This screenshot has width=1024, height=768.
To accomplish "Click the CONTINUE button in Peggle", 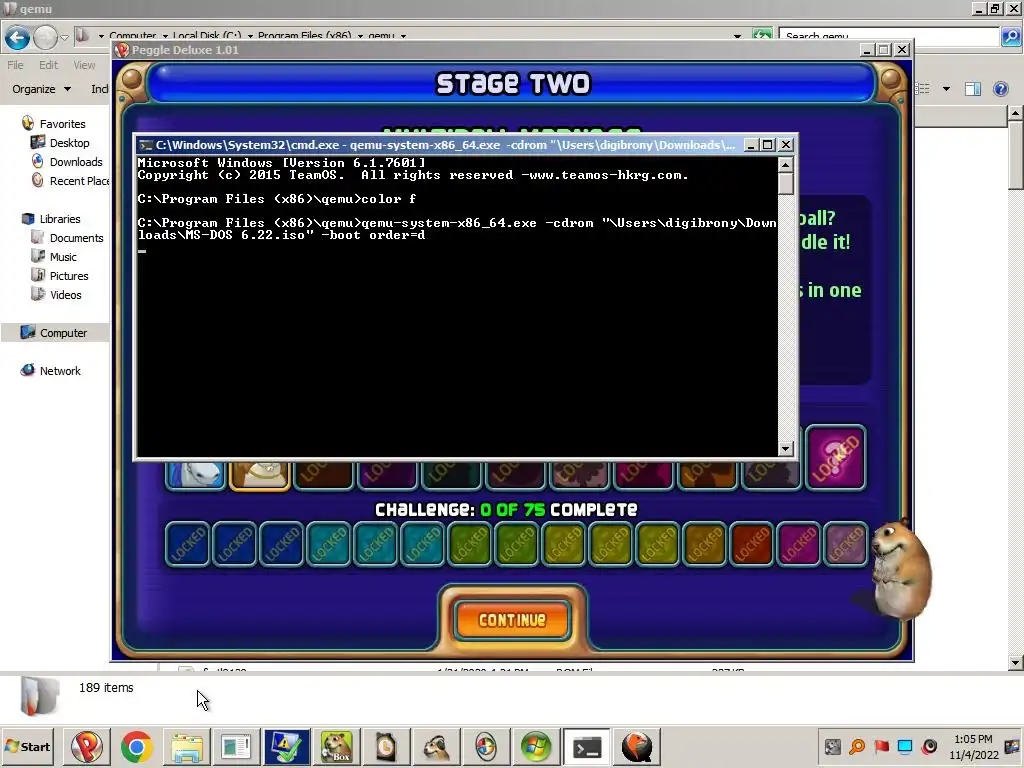I will pos(512,619).
